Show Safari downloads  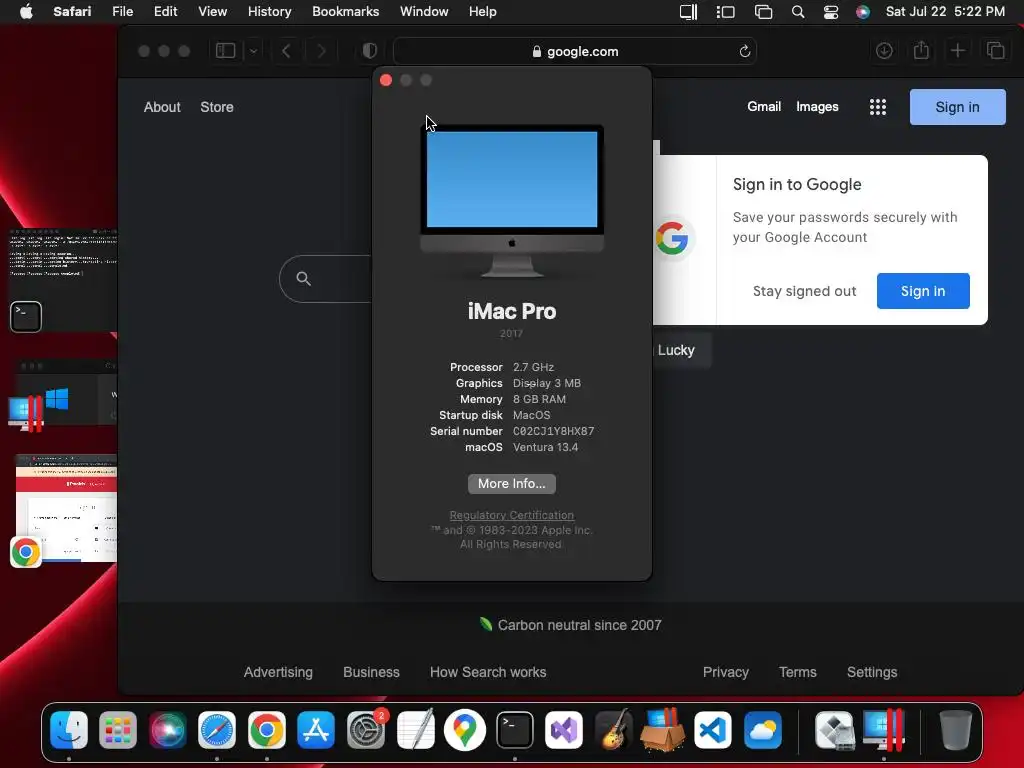tap(884, 51)
